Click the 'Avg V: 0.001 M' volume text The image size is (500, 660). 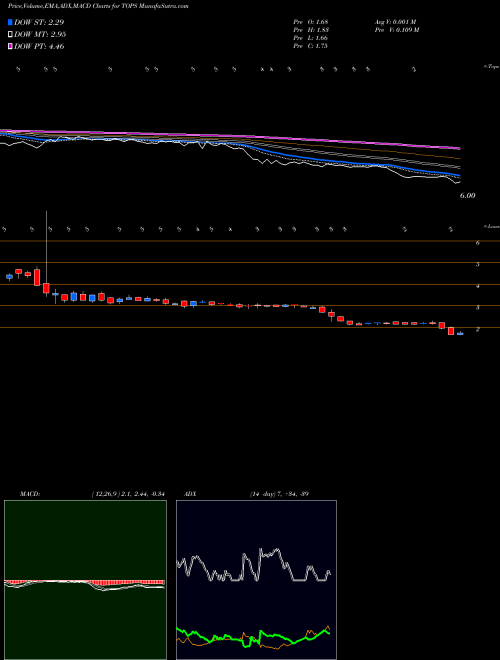395,21
